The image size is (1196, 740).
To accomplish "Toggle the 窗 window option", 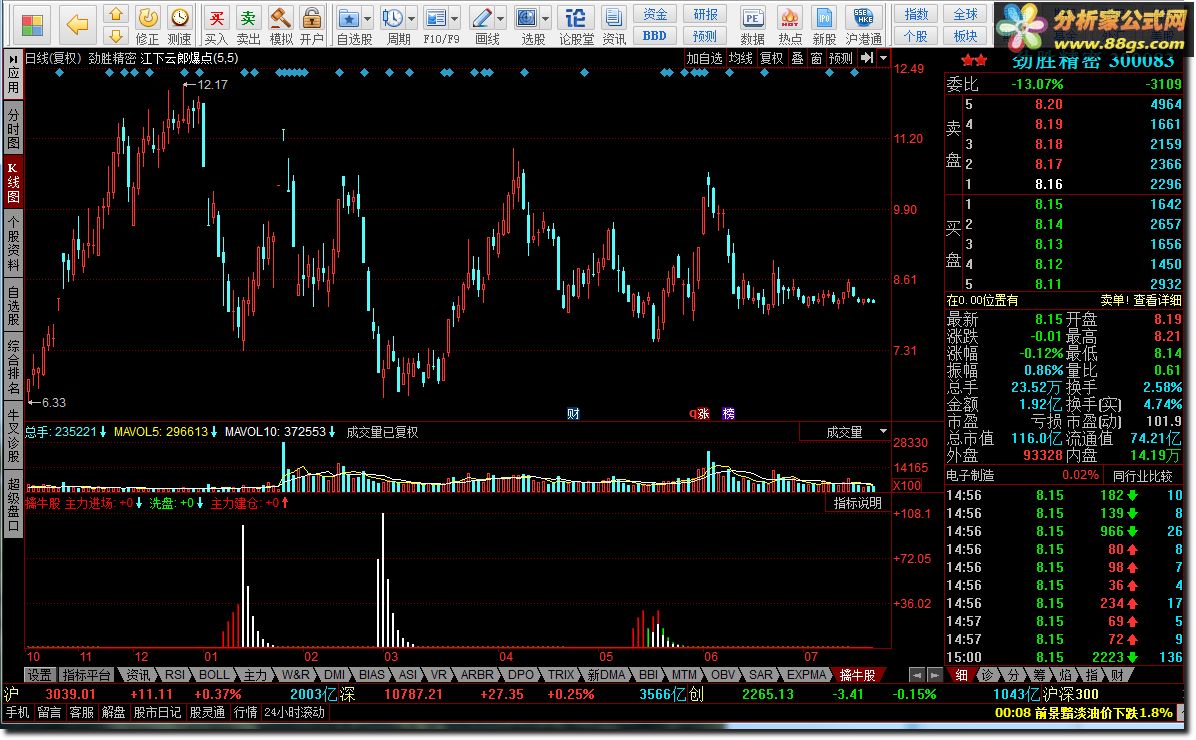I will coord(816,58).
